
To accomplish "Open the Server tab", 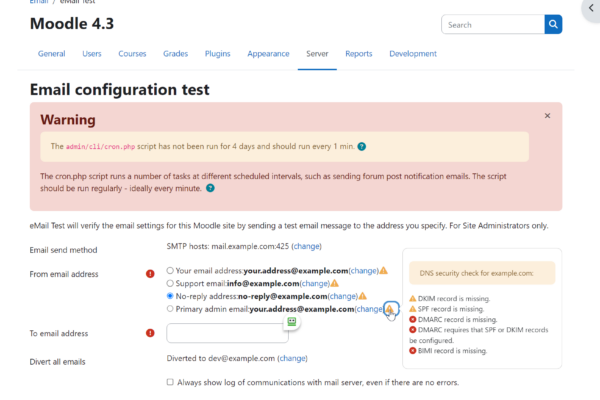I will 317,54.
